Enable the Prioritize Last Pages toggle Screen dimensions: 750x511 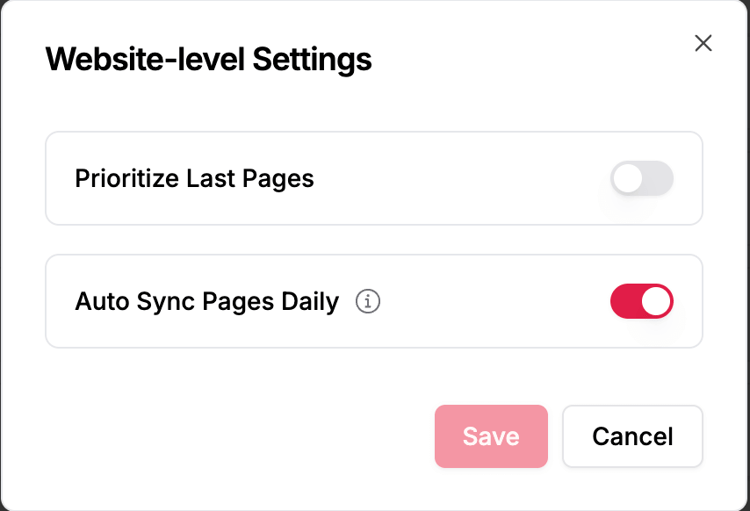(x=641, y=179)
